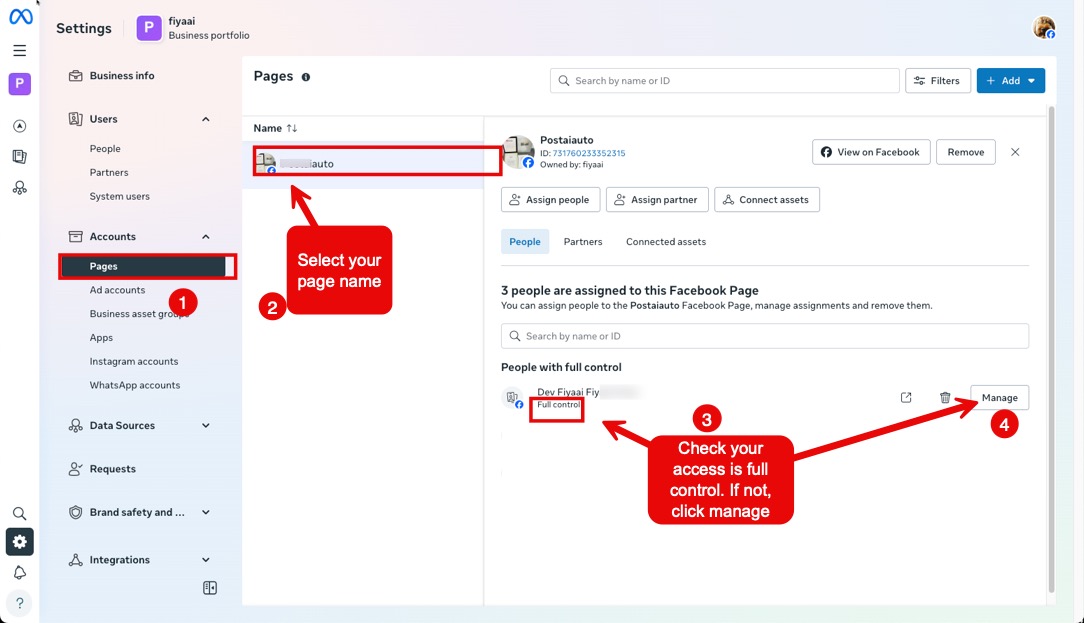Image resolution: width=1084 pixels, height=623 pixels.
Task: Open Dev Fiyaai profile via external link icon
Action: coord(905,397)
